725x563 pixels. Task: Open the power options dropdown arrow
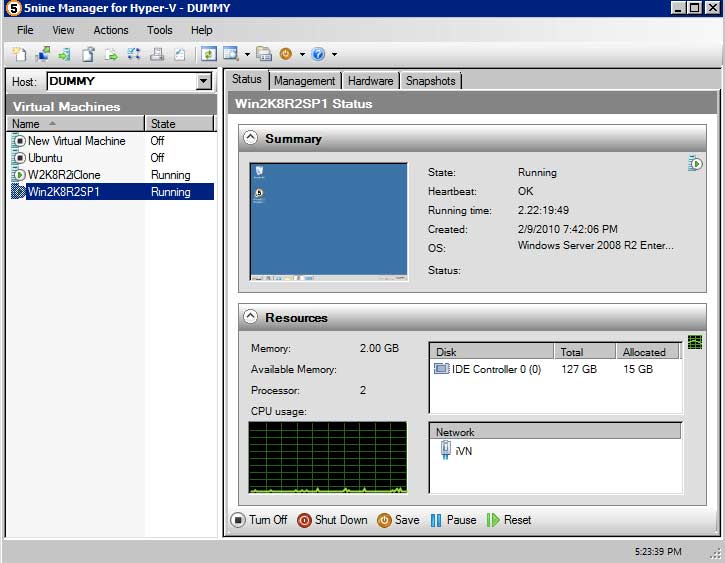coord(302,55)
